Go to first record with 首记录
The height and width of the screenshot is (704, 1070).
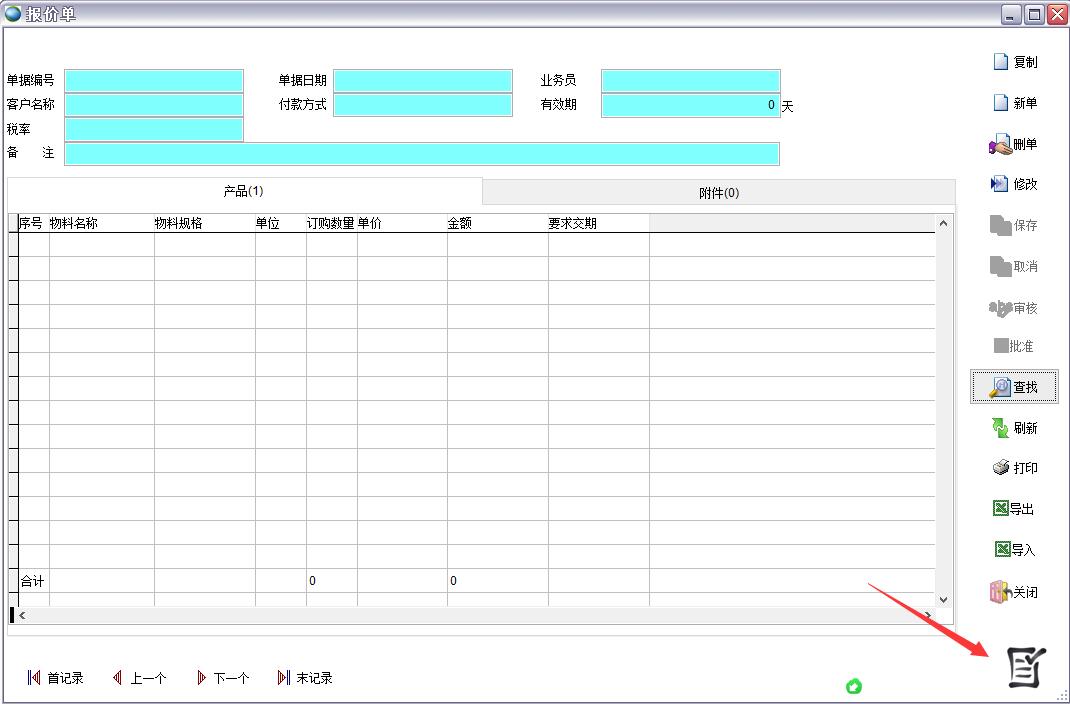(x=55, y=678)
